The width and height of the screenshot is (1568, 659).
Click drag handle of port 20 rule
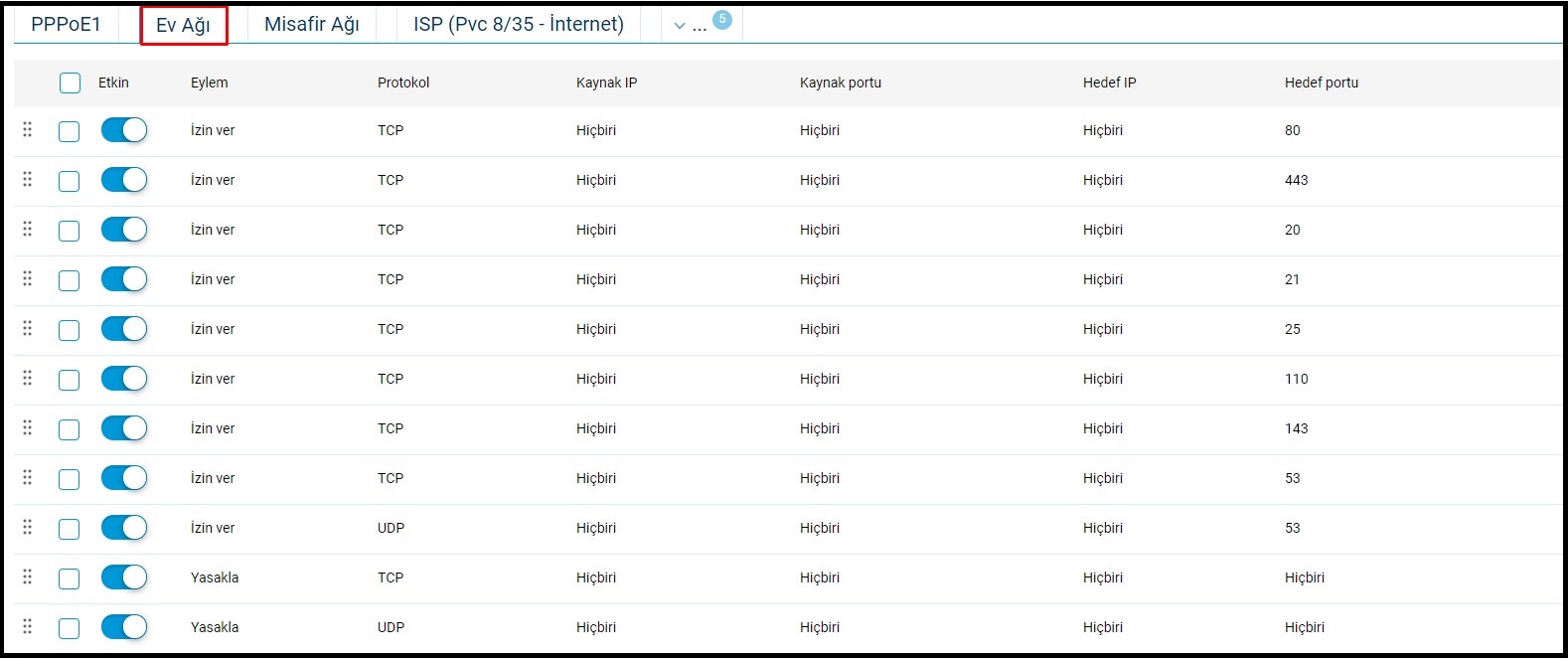coord(28,229)
